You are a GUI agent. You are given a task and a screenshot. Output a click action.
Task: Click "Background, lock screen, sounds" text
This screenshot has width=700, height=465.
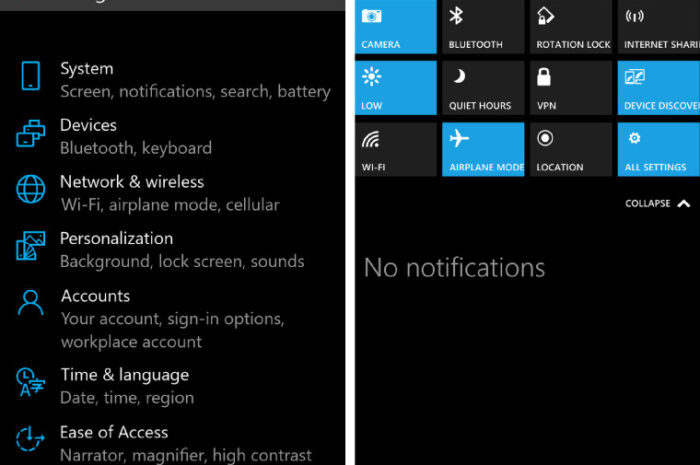(x=182, y=262)
